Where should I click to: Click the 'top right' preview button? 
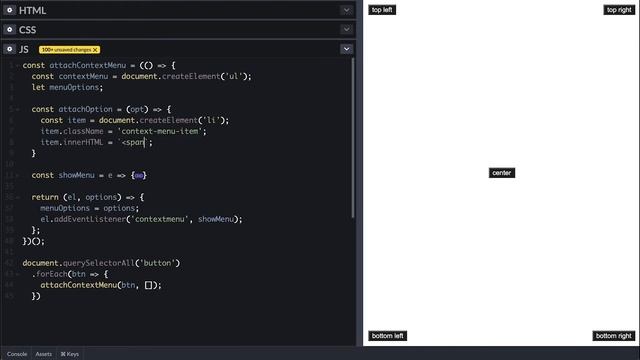click(x=619, y=10)
